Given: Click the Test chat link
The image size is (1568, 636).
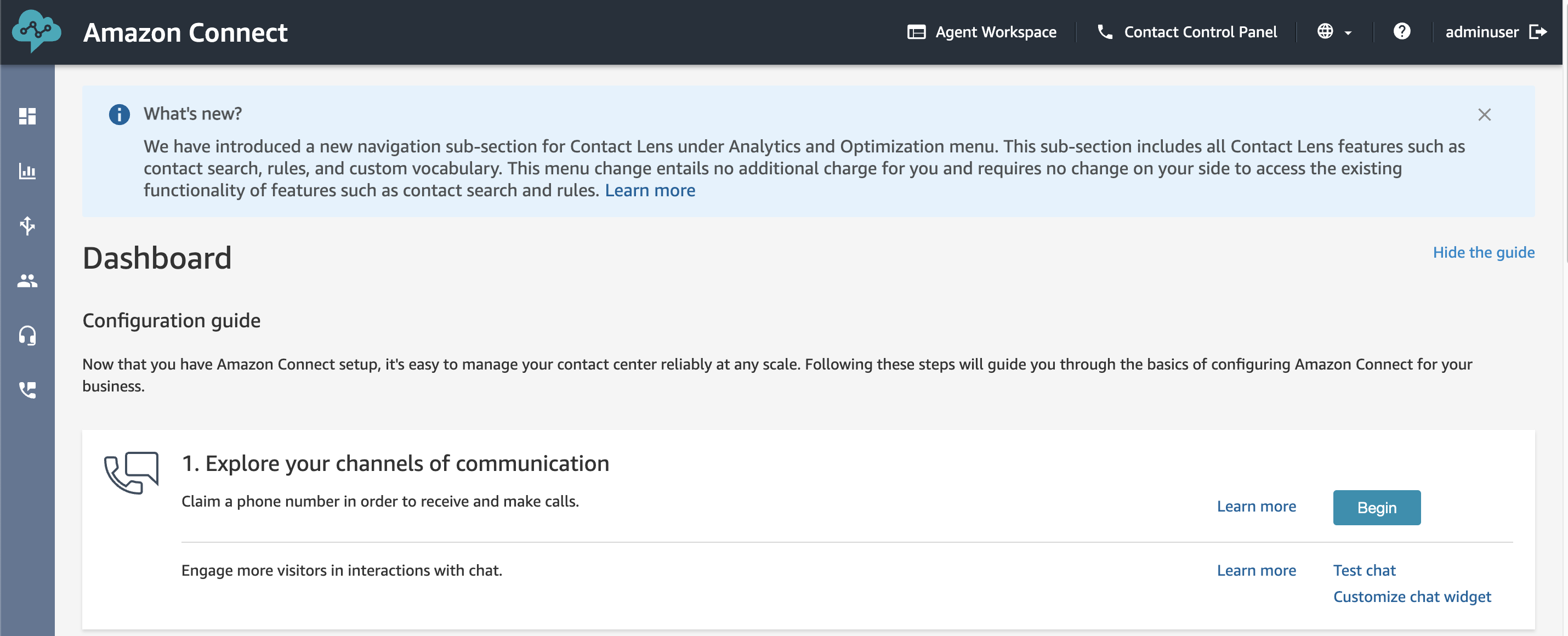Looking at the screenshot, I should click(x=1364, y=570).
